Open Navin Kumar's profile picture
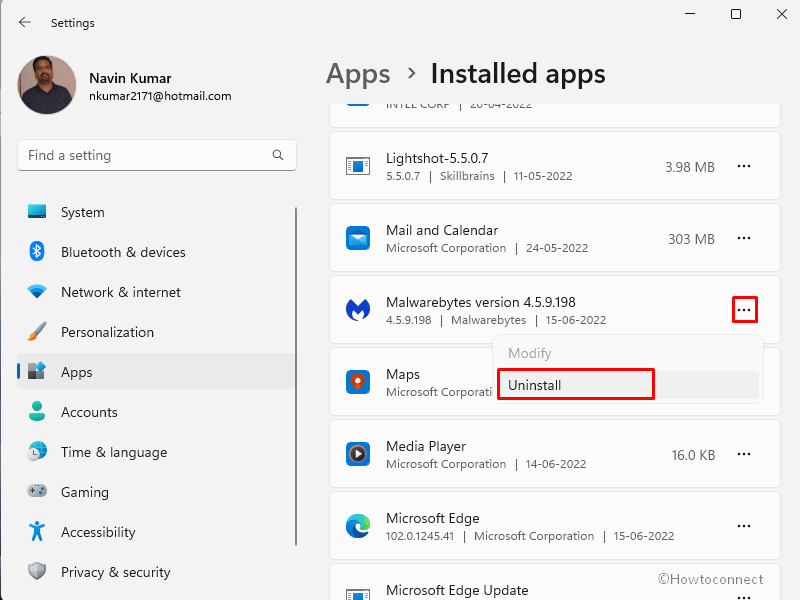Image resolution: width=800 pixels, height=600 pixels. coord(47,85)
